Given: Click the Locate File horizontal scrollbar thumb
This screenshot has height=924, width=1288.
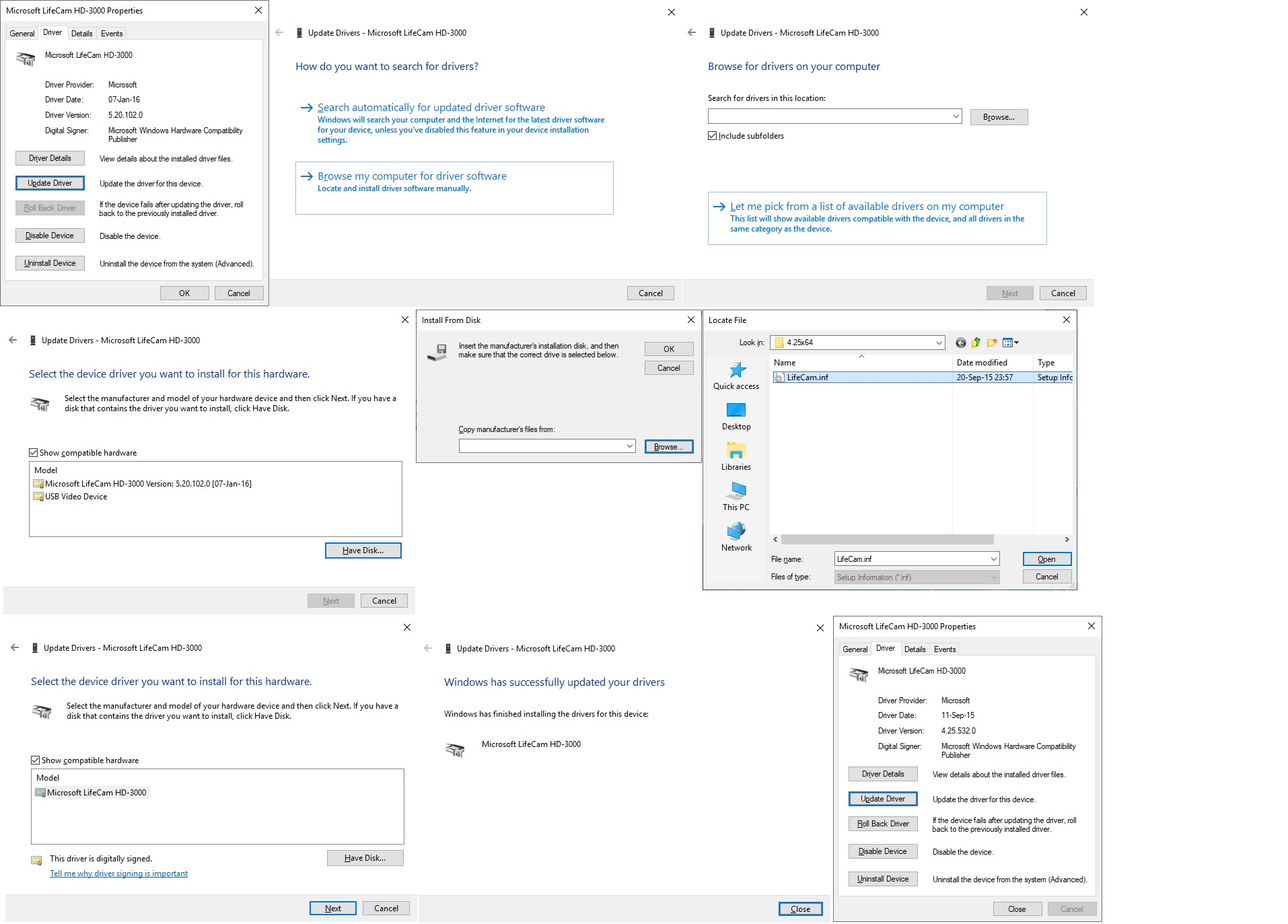Looking at the screenshot, I should tap(887, 540).
